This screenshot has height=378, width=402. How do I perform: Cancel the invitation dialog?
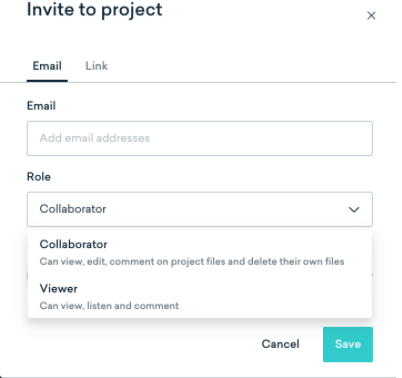click(280, 344)
